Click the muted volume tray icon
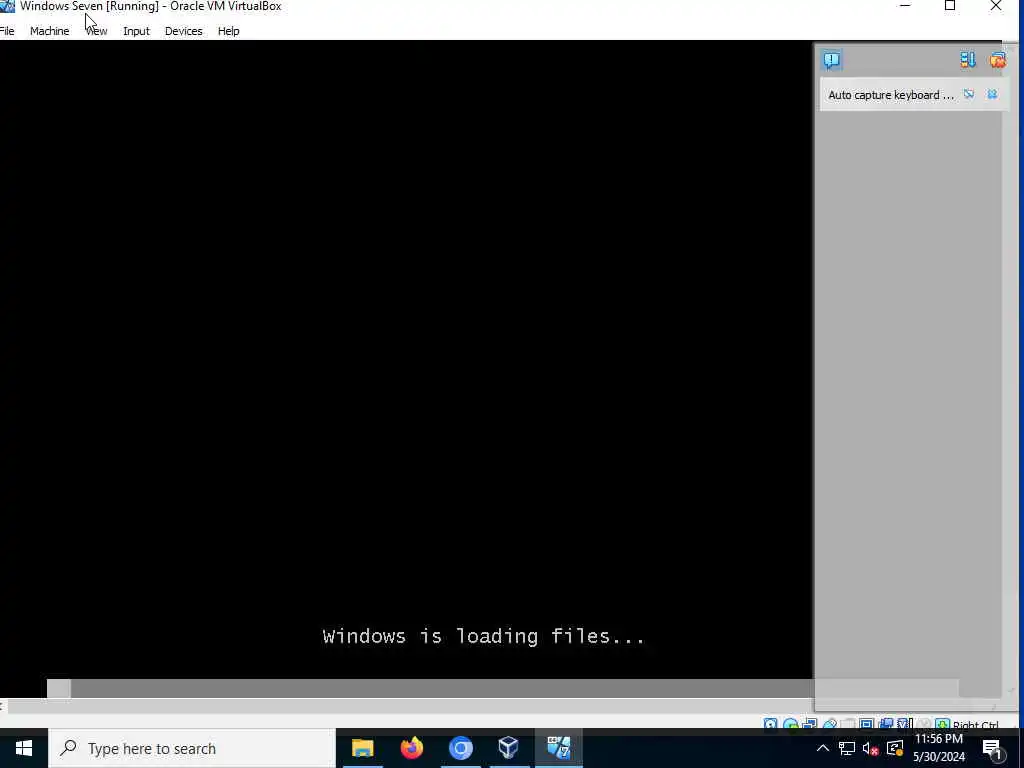Viewport: 1024px width, 768px height. click(871, 748)
